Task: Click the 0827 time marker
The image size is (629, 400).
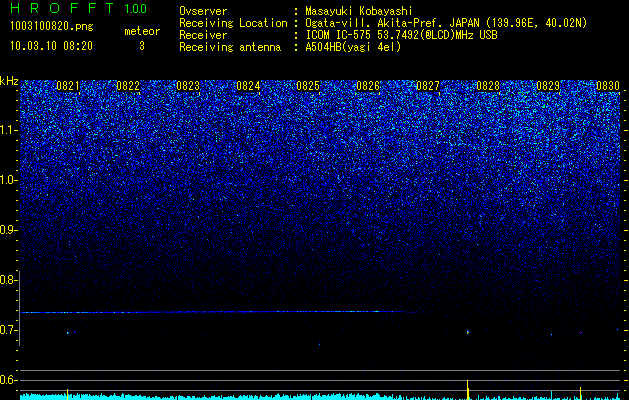Action: [428, 86]
